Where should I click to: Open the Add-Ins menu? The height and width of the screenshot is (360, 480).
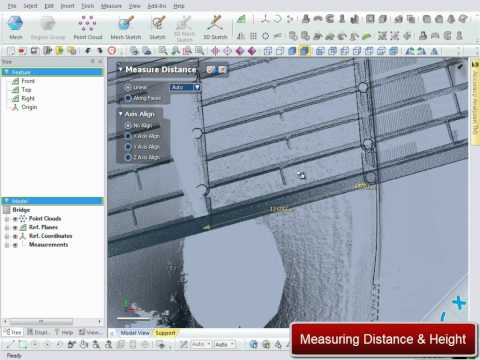[157, 6]
